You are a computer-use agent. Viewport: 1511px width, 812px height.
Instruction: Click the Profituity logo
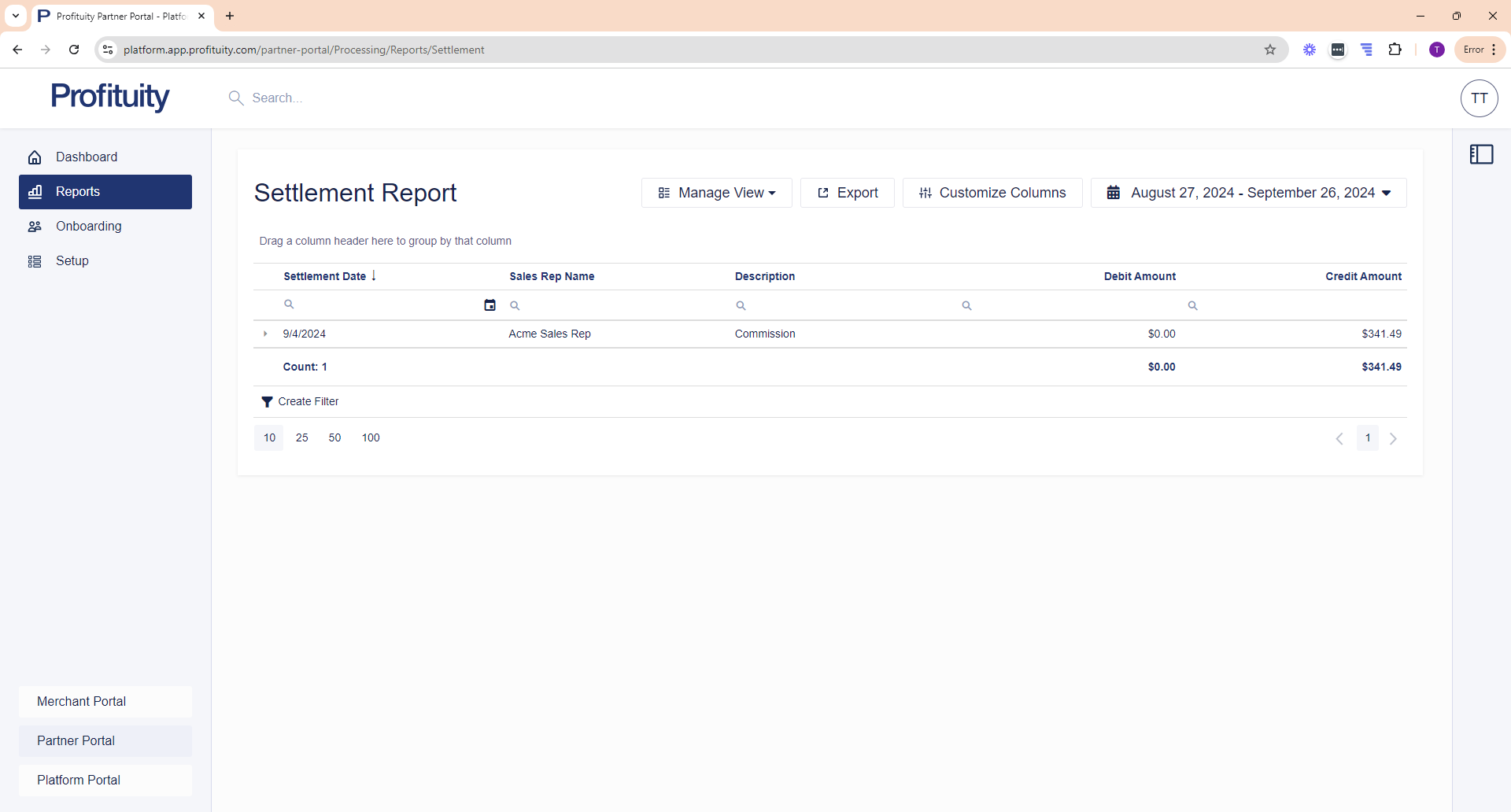click(x=110, y=97)
